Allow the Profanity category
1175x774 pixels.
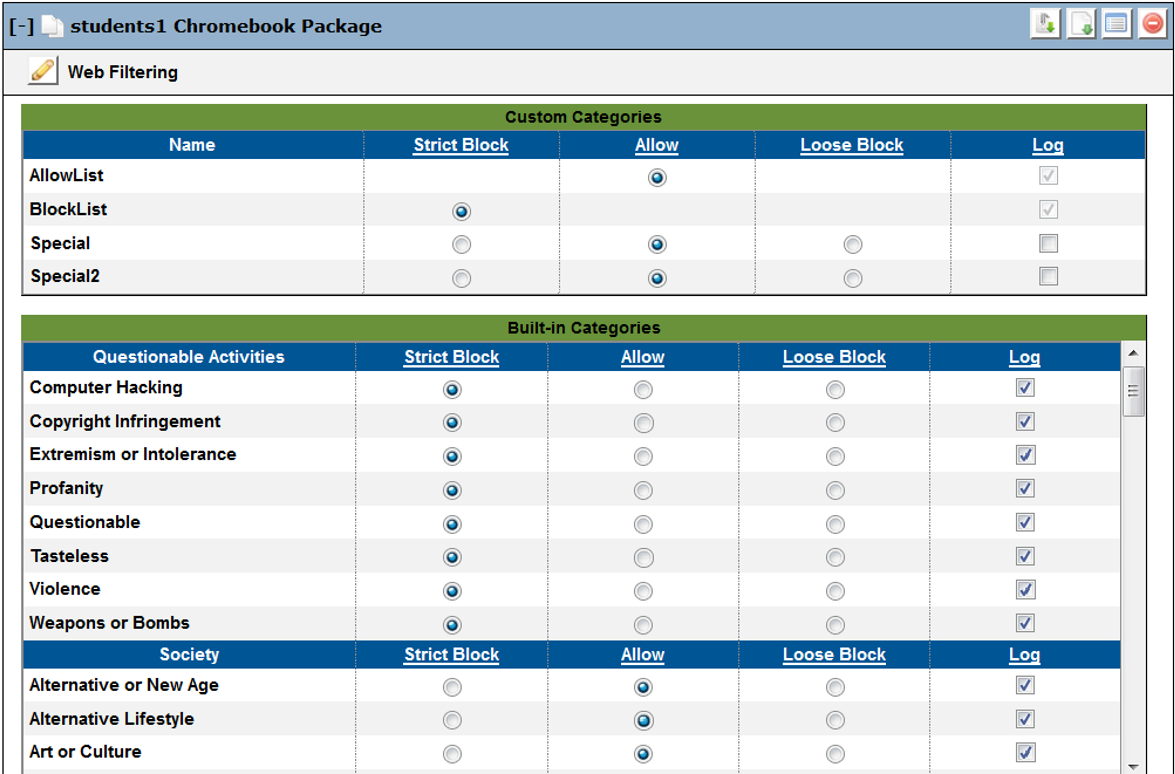coord(643,490)
